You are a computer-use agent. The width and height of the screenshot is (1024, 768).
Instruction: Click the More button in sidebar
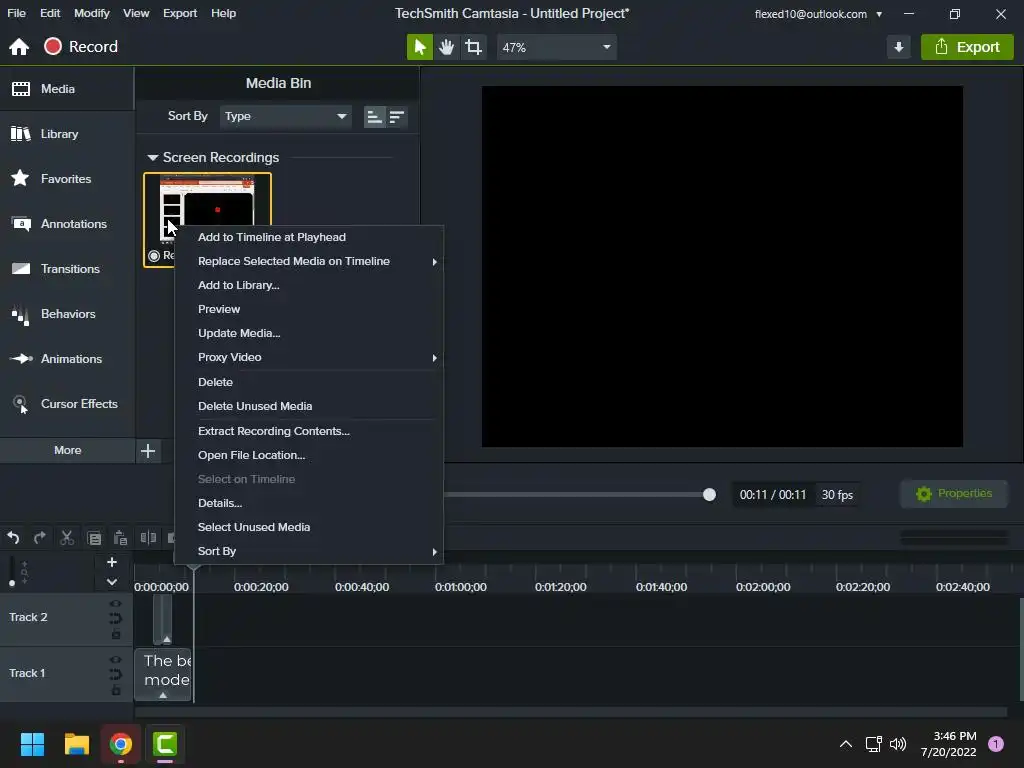(x=67, y=450)
